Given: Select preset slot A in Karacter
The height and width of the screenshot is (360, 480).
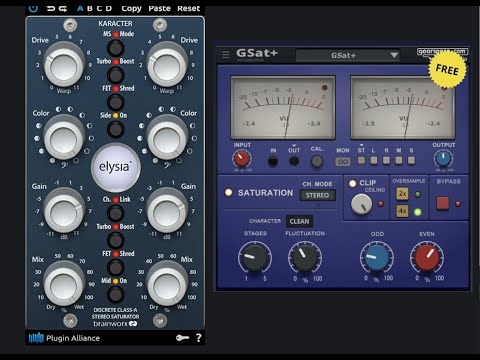Looking at the screenshot, I should coord(80,8).
